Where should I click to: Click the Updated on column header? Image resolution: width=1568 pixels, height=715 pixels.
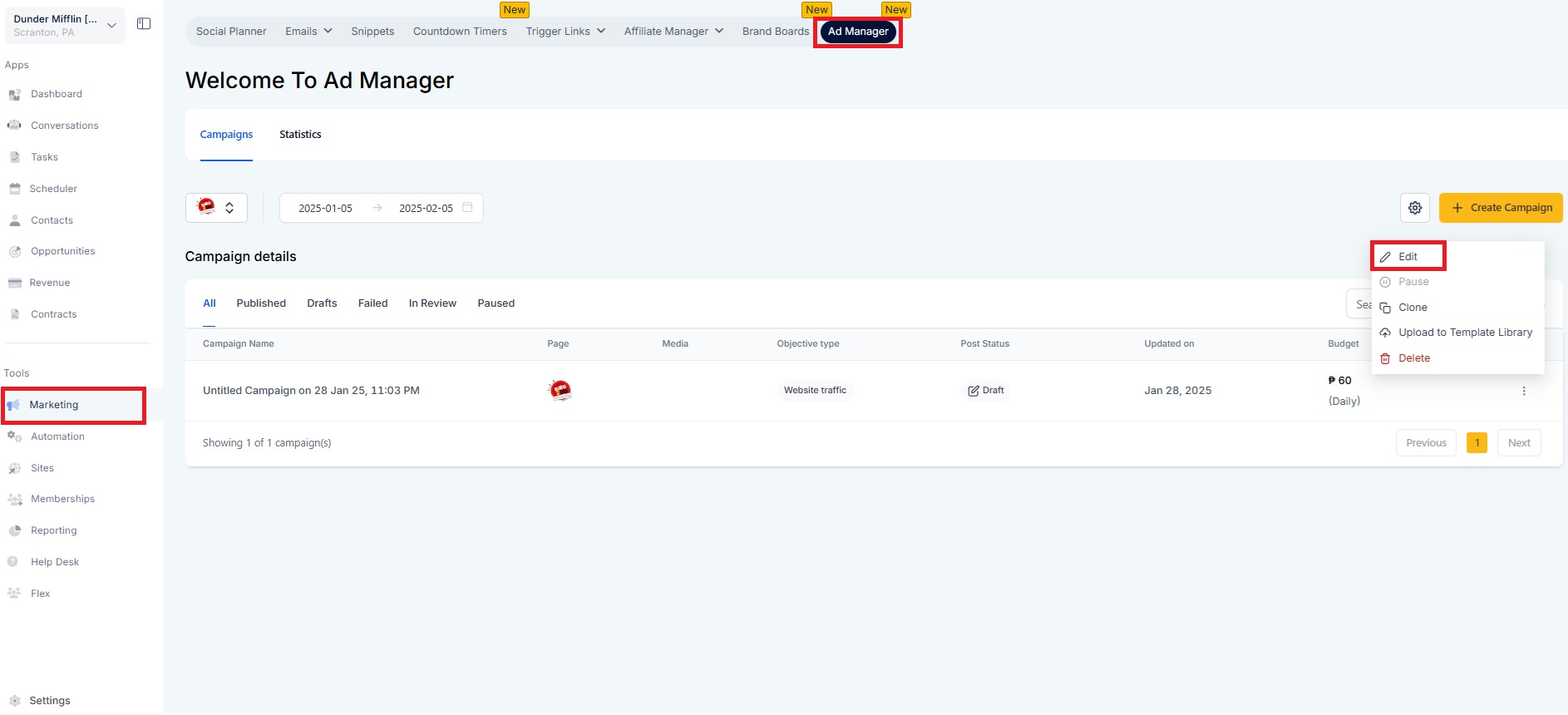click(1169, 344)
